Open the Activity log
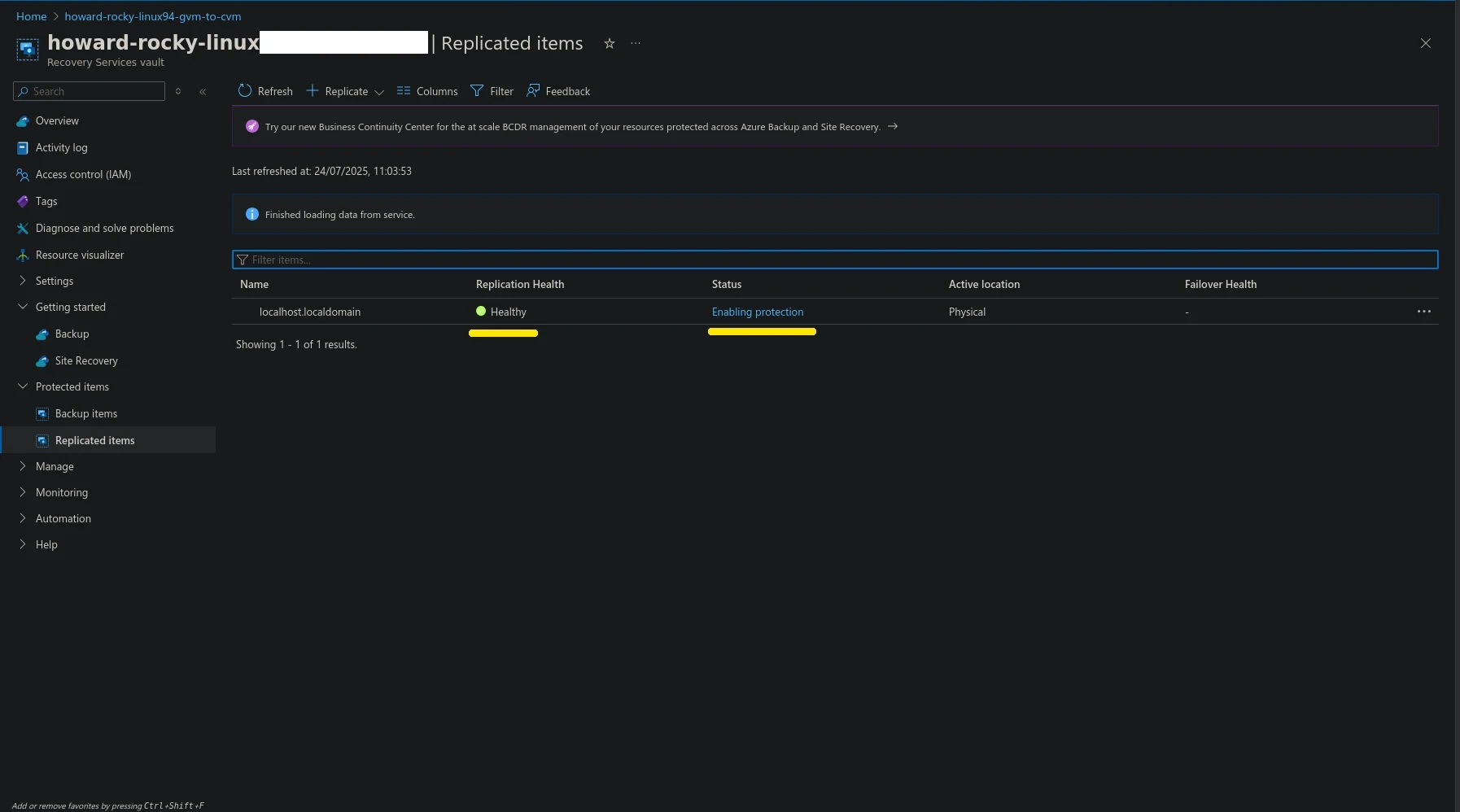The width and height of the screenshot is (1460, 812). point(61,147)
